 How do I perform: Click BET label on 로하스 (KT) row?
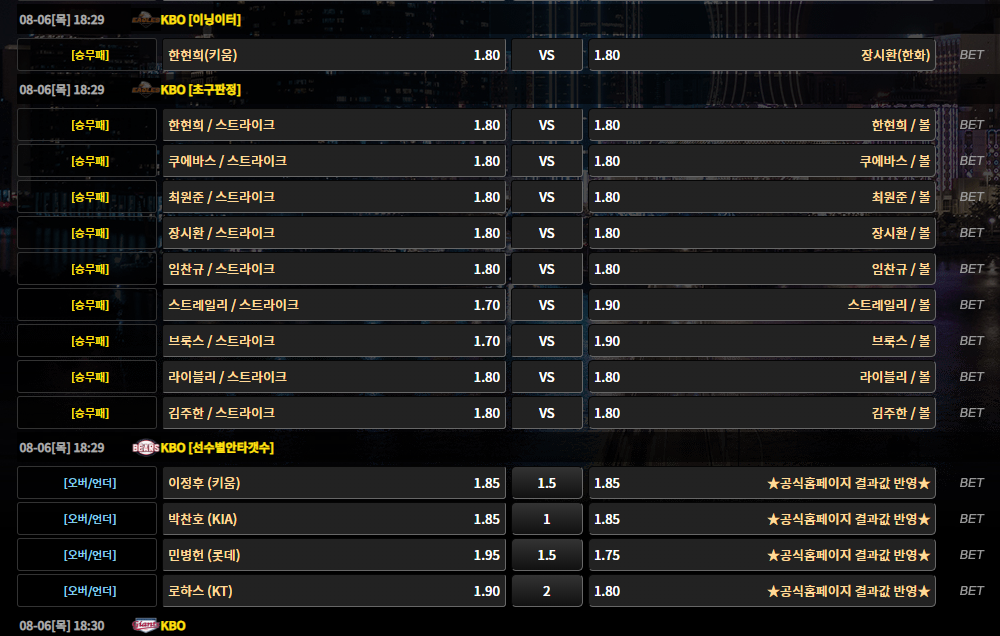tap(971, 591)
